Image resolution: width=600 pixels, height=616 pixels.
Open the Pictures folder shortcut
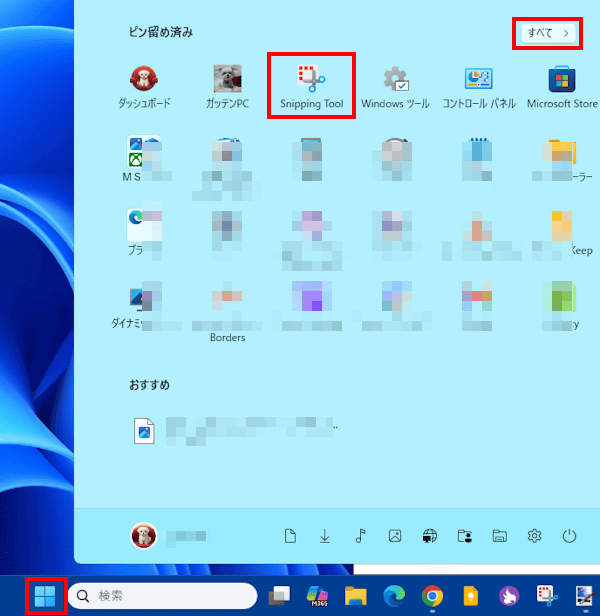395,536
